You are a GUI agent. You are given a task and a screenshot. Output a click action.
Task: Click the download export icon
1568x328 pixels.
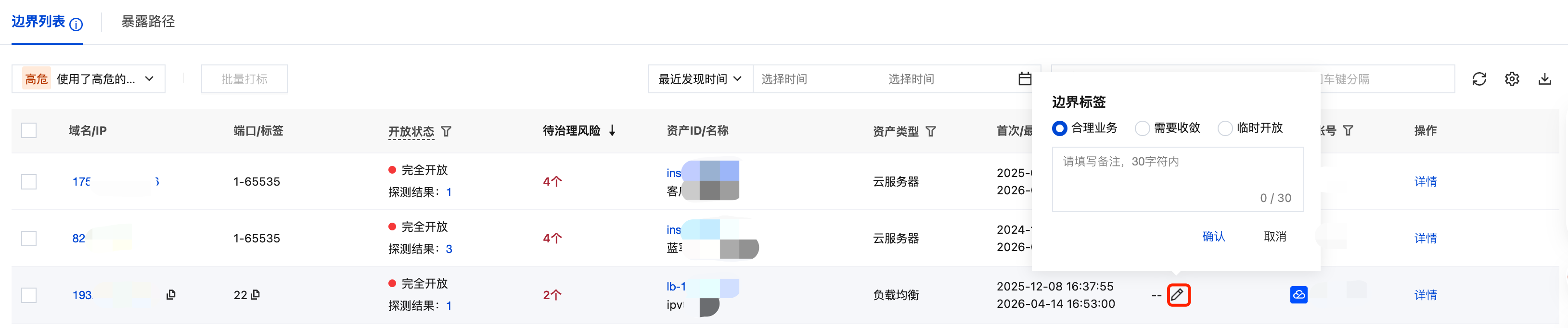point(1545,78)
